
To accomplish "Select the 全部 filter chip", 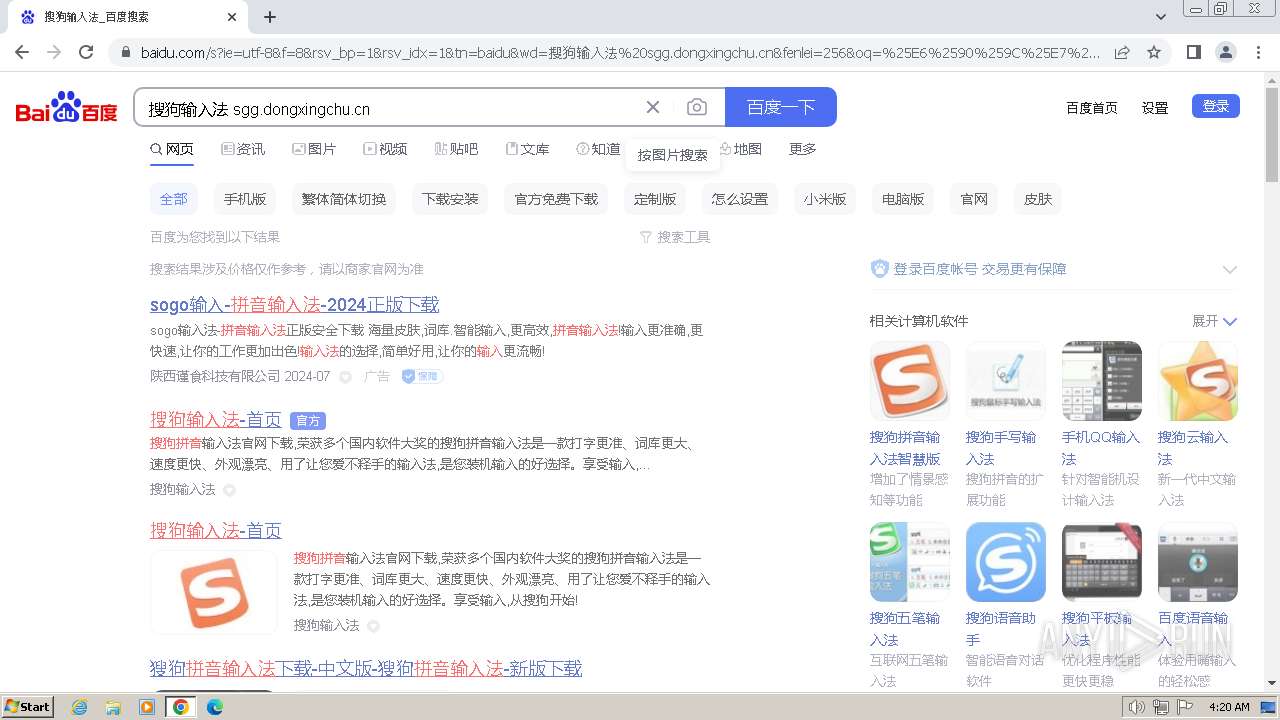I will pos(174,199).
